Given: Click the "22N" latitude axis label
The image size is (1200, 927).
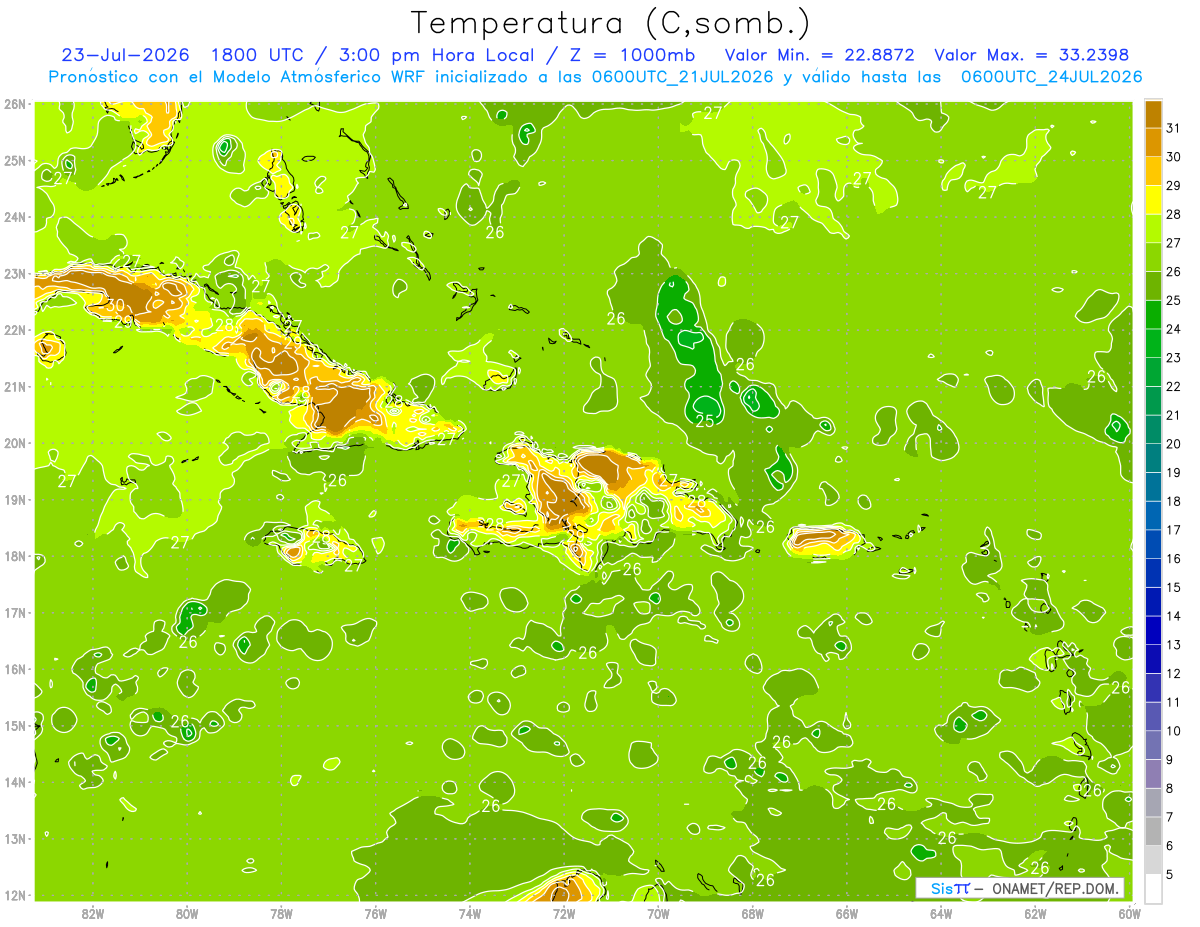Looking at the screenshot, I should coord(14,330).
